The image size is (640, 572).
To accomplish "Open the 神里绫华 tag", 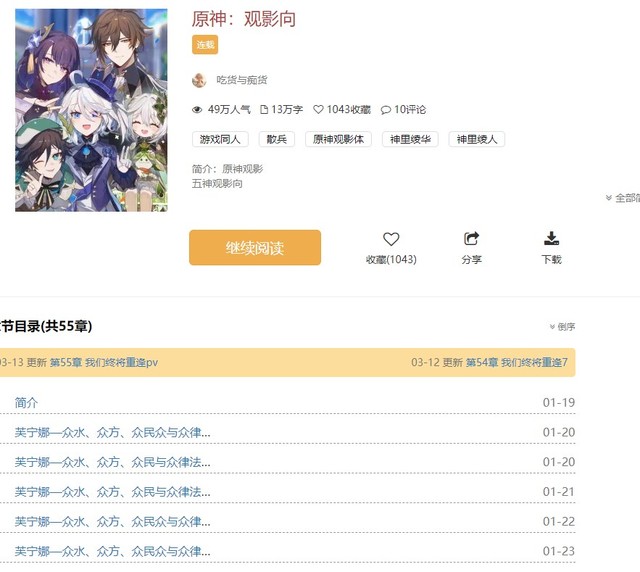I will click(x=410, y=139).
